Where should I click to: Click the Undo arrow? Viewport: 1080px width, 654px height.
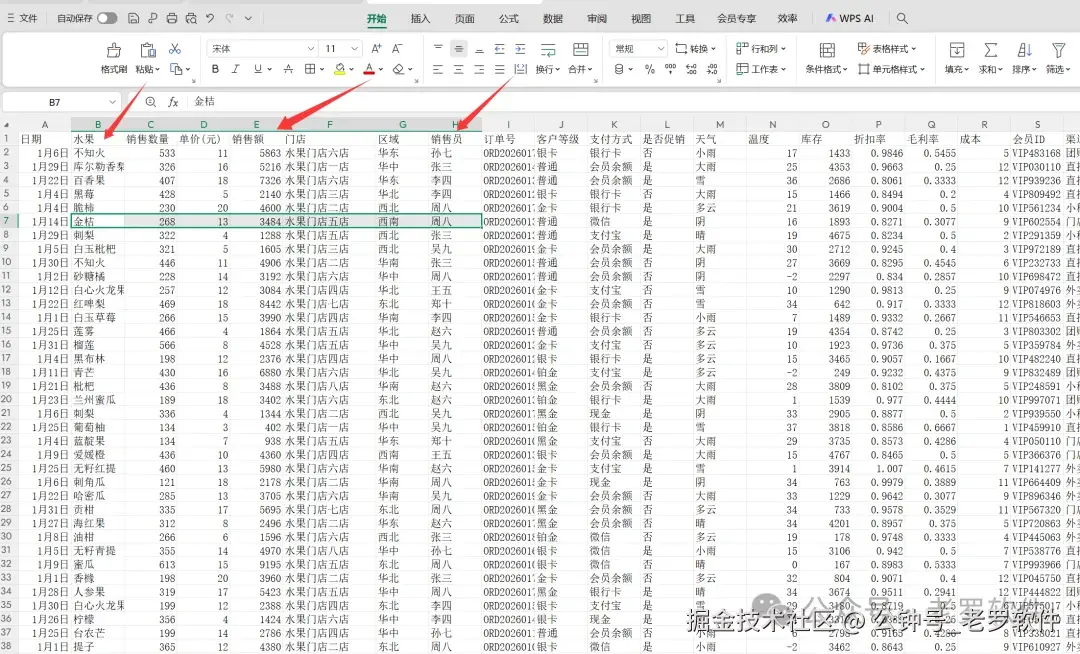tap(210, 19)
